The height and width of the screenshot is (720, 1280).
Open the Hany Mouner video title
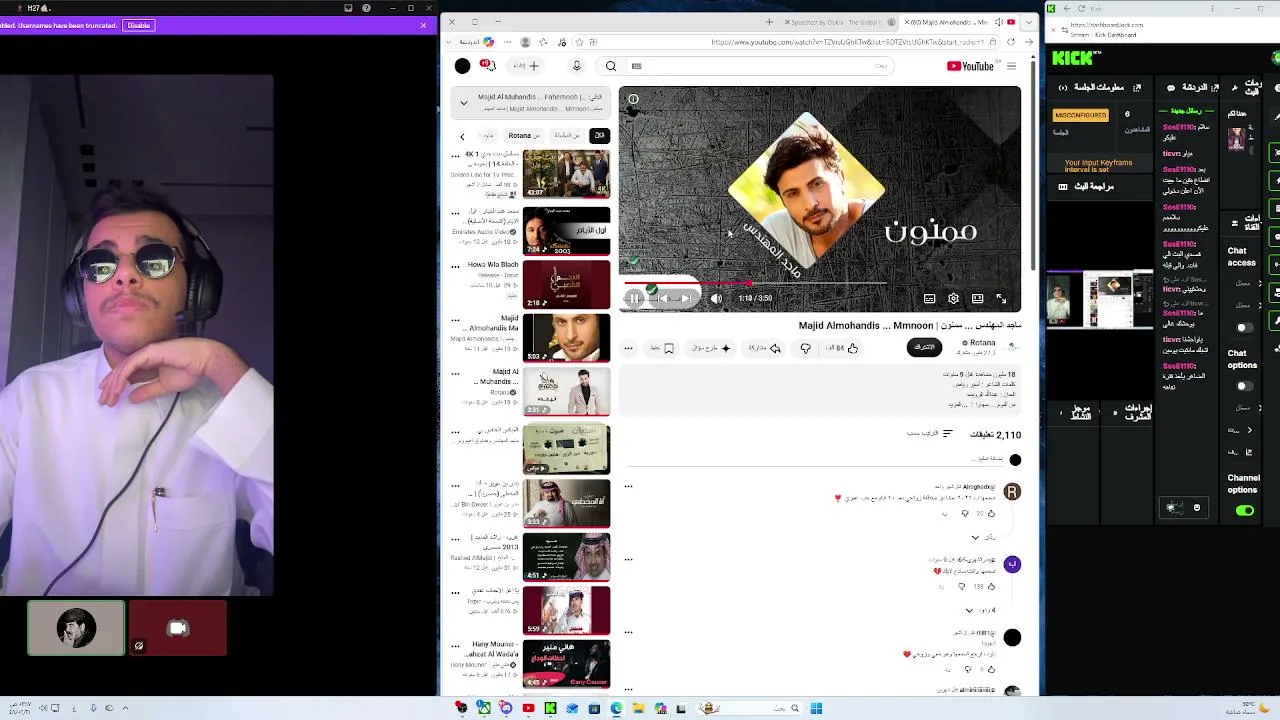(x=492, y=648)
